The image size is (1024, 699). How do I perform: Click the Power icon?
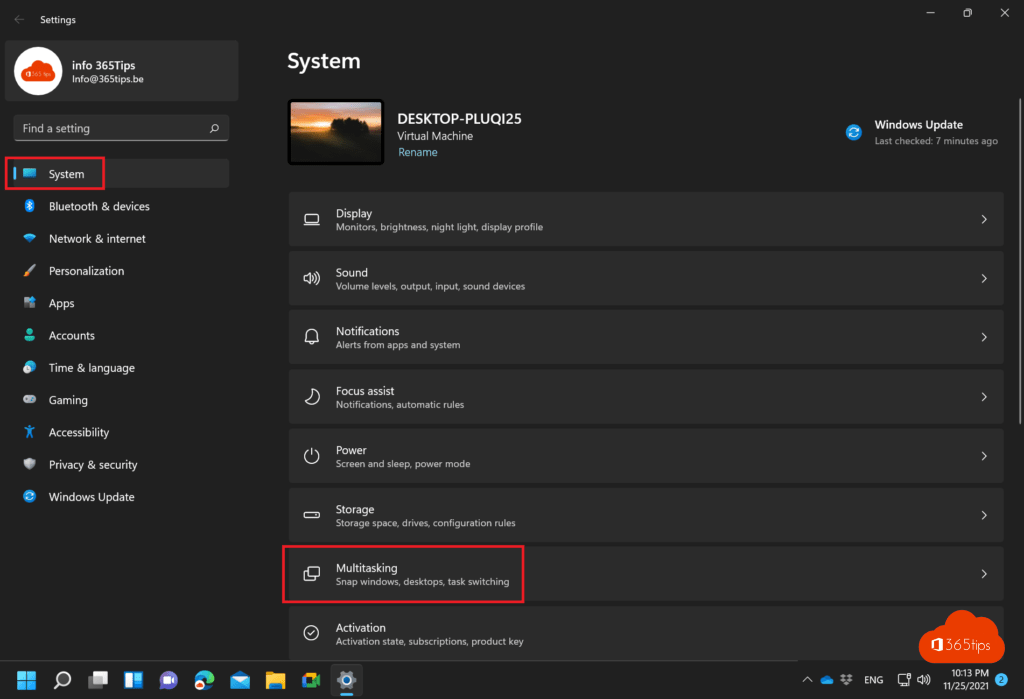312,456
